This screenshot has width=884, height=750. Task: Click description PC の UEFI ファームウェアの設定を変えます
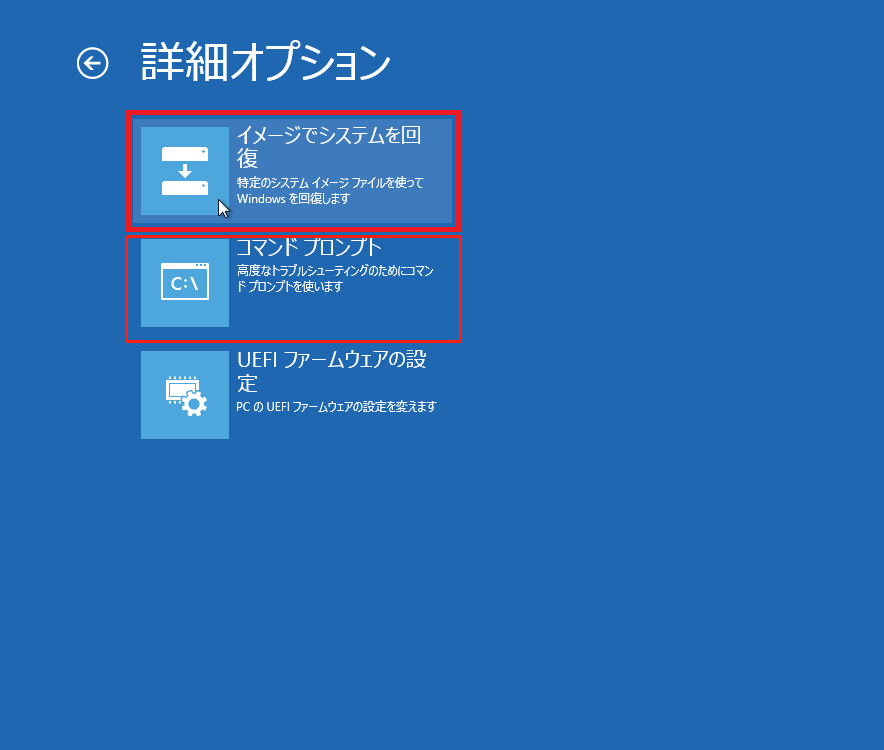[336, 407]
